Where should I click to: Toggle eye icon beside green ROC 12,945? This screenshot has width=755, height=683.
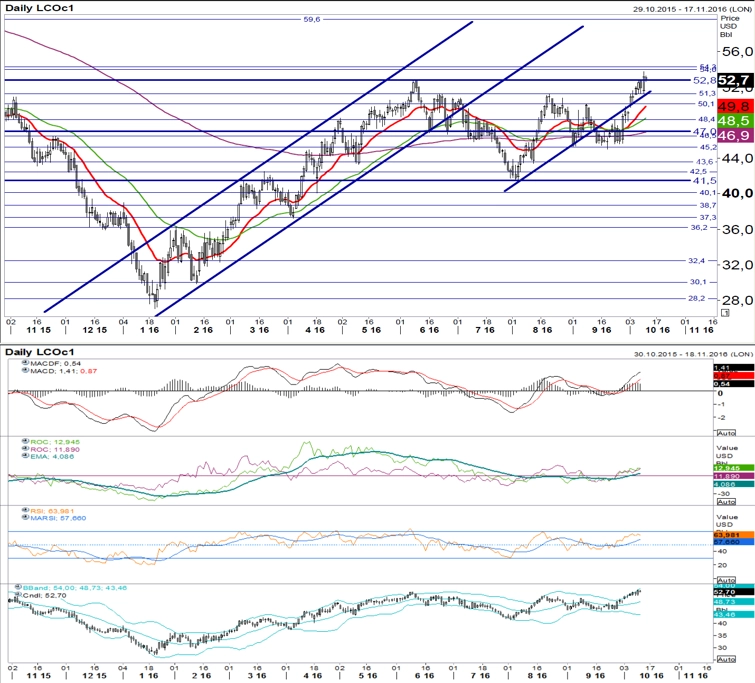pos(26,441)
